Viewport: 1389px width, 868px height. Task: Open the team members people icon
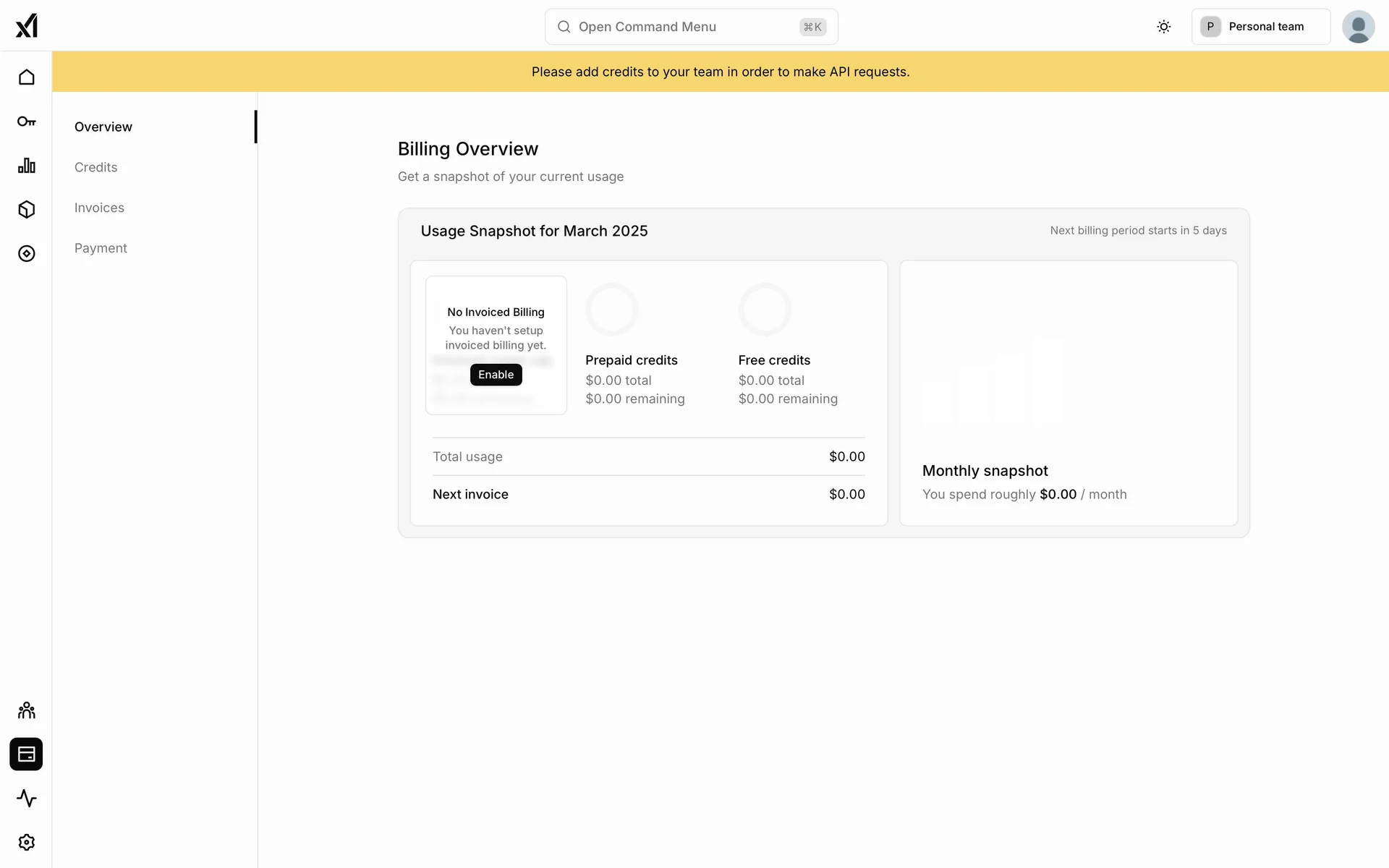click(27, 710)
